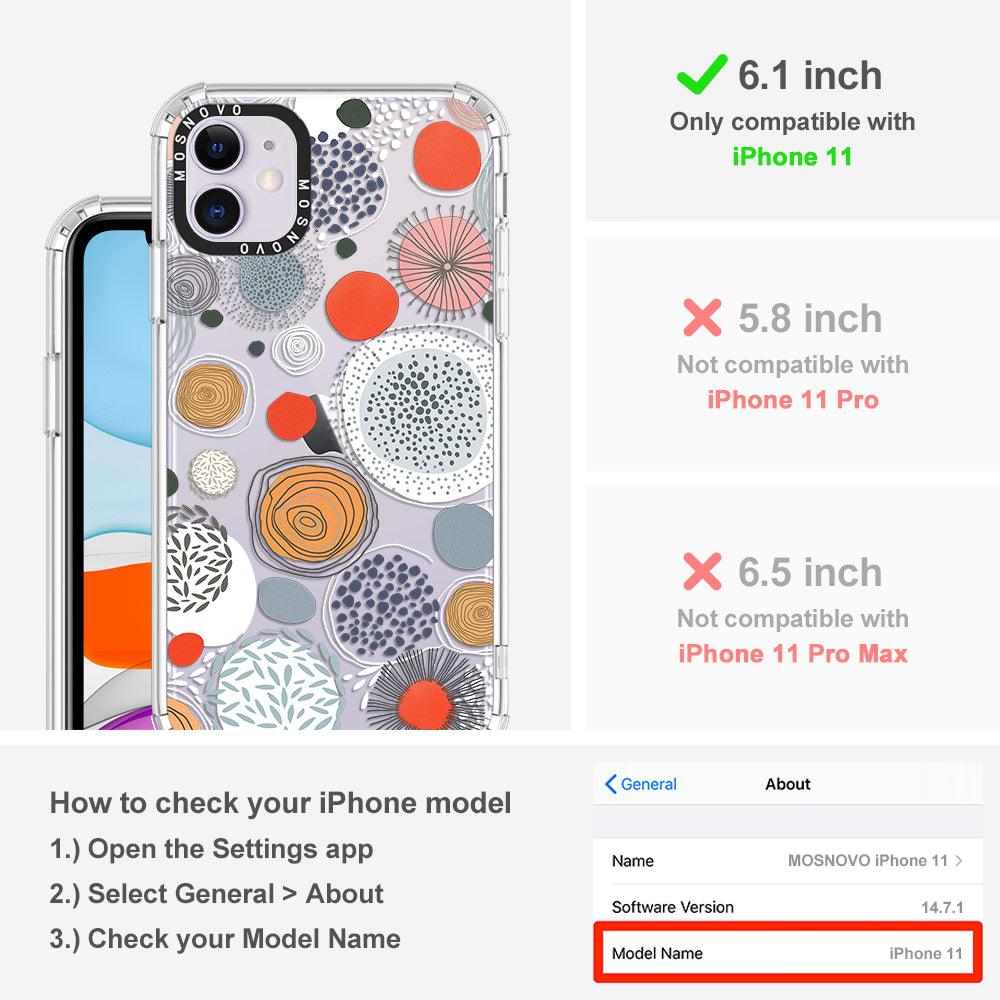Go back to General settings
The width and height of the screenshot is (1000, 1000).
tap(641, 784)
